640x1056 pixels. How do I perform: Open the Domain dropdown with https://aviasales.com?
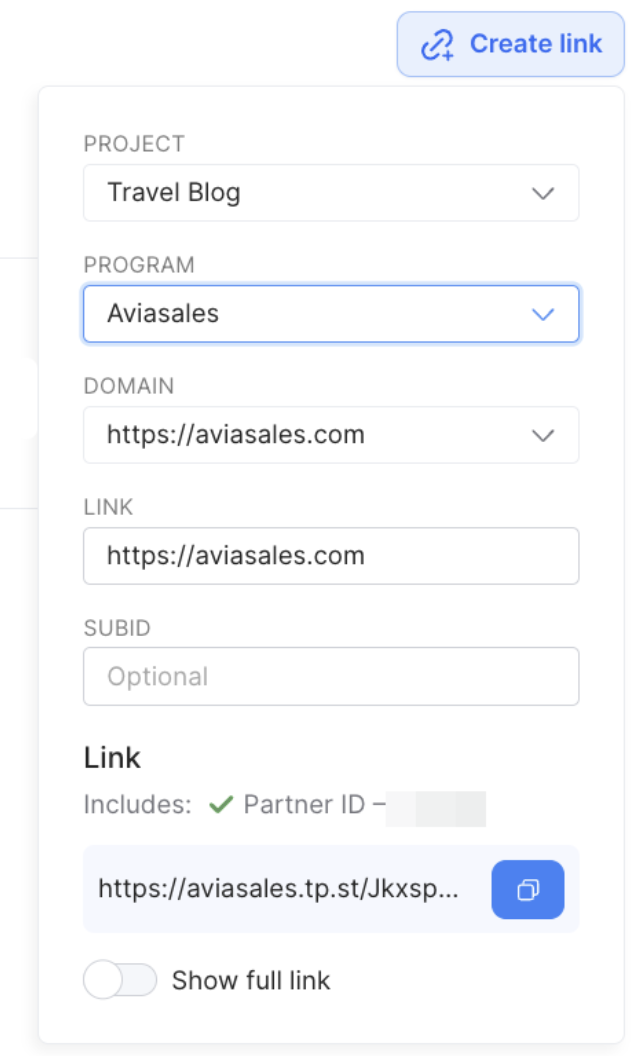331,435
